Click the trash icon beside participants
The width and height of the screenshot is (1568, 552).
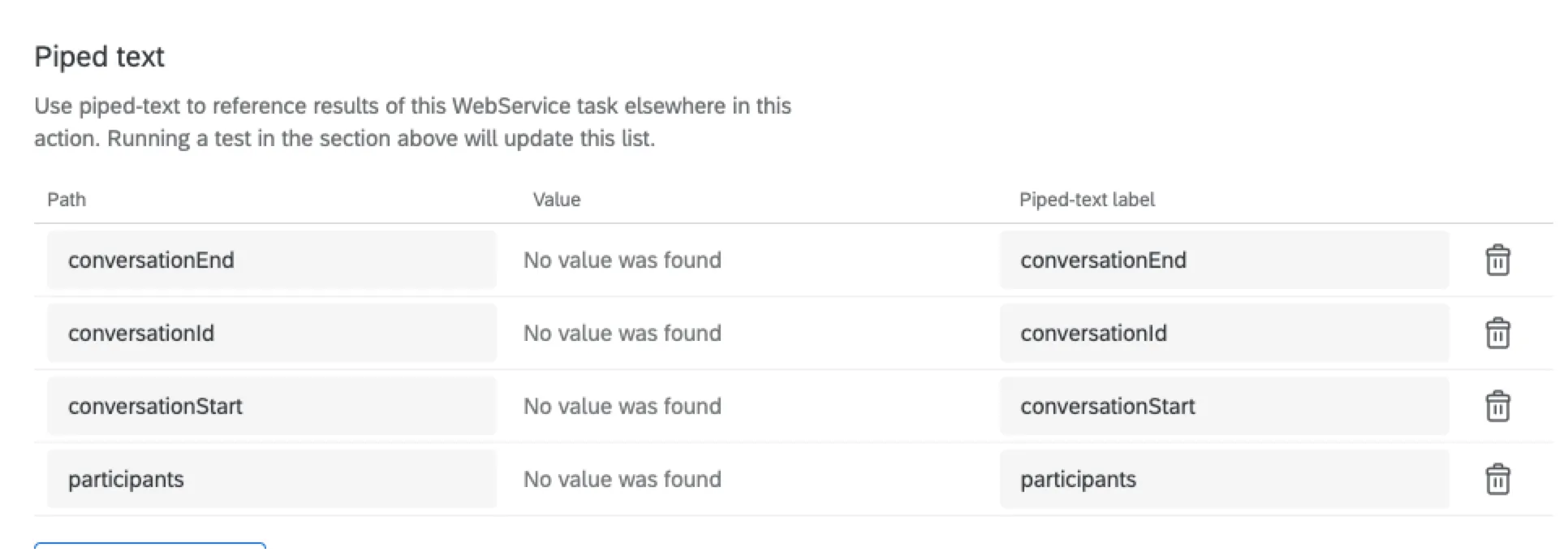coord(1497,479)
